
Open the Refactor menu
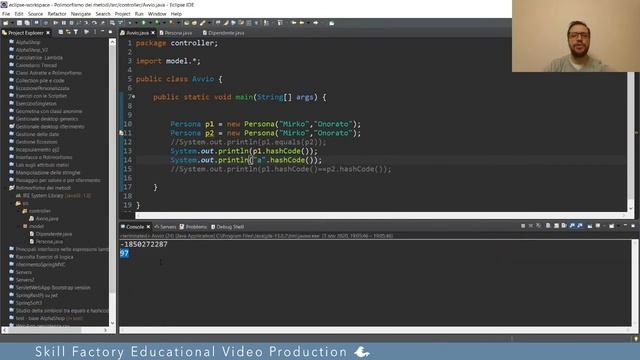click(x=57, y=14)
